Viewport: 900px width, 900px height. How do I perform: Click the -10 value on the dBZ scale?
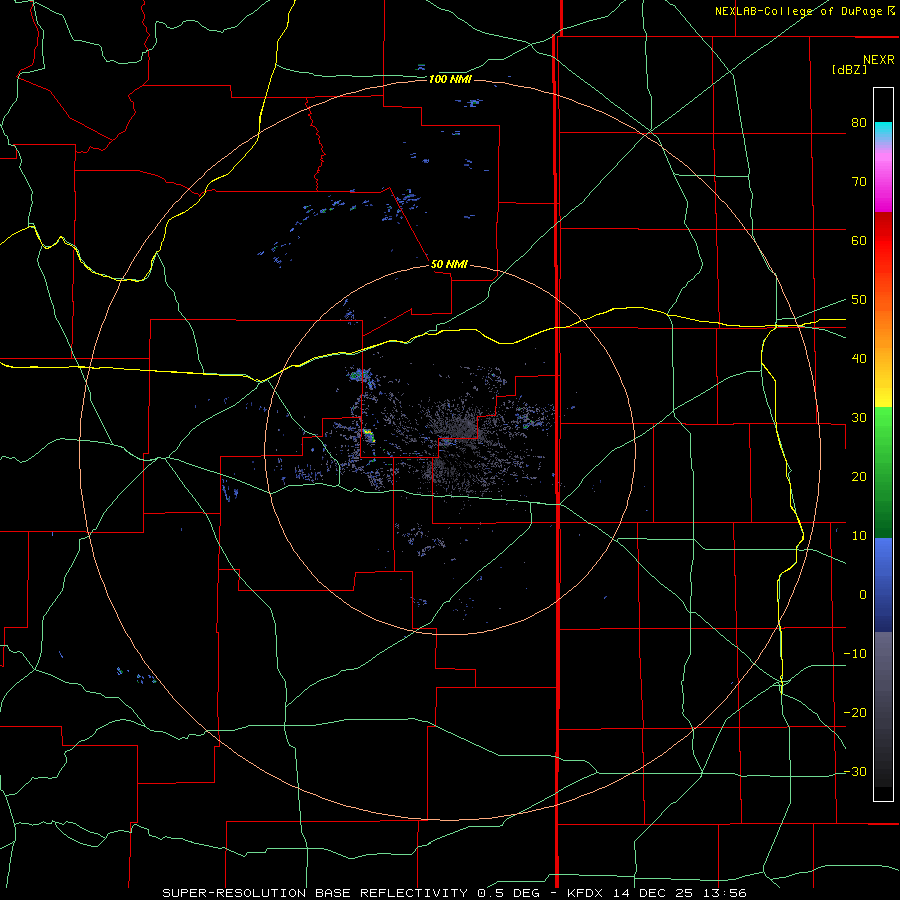pyautogui.click(x=855, y=653)
